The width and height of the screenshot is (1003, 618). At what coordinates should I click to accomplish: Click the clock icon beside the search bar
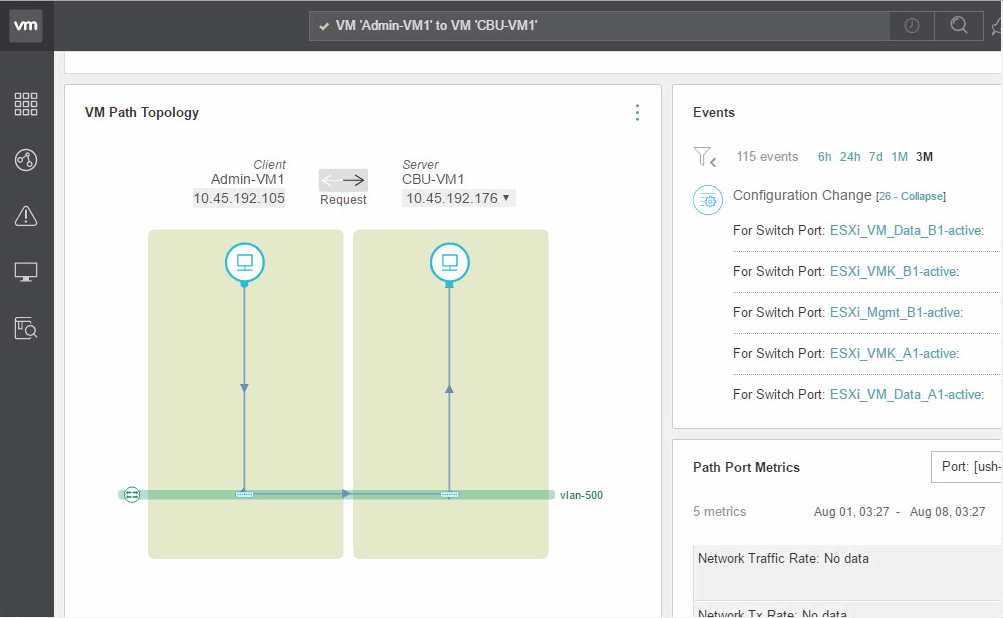(x=910, y=25)
